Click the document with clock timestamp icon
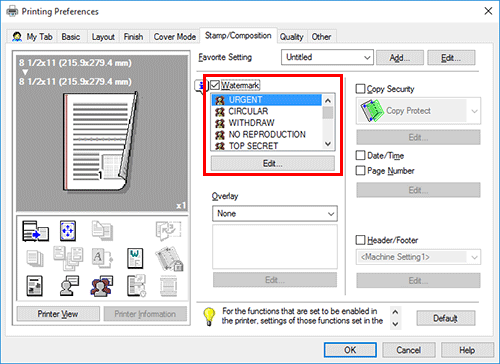This screenshot has height=364, width=500. pyautogui.click(x=136, y=286)
